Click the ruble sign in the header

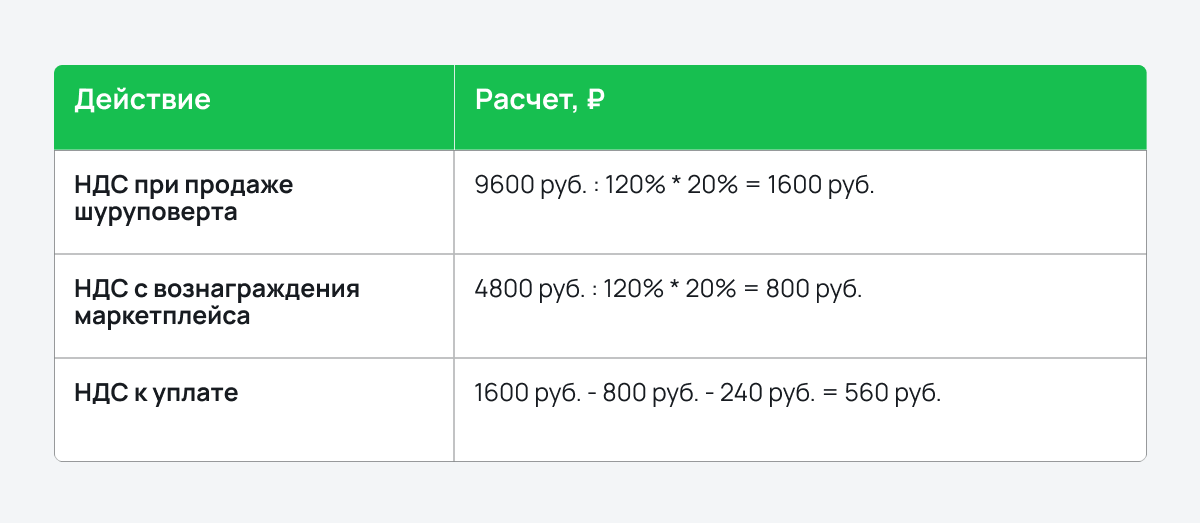point(595,100)
